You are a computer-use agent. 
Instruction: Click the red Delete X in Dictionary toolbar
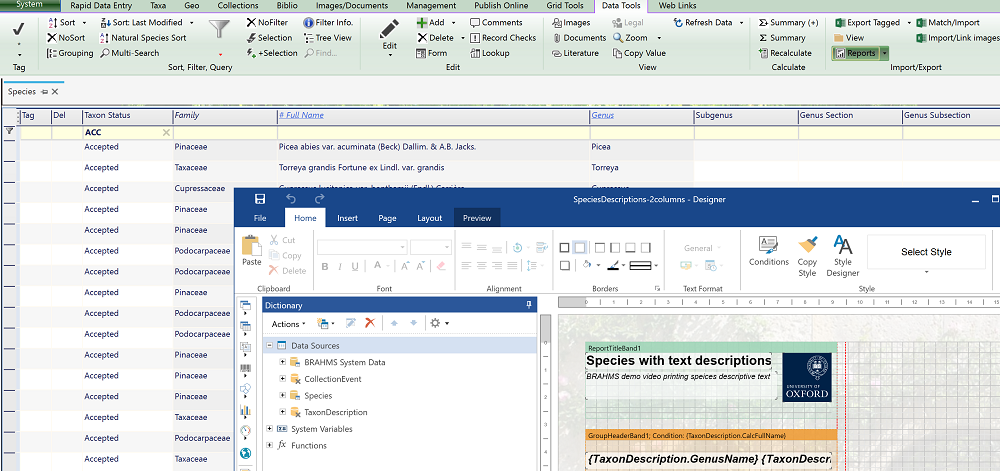tap(369, 323)
